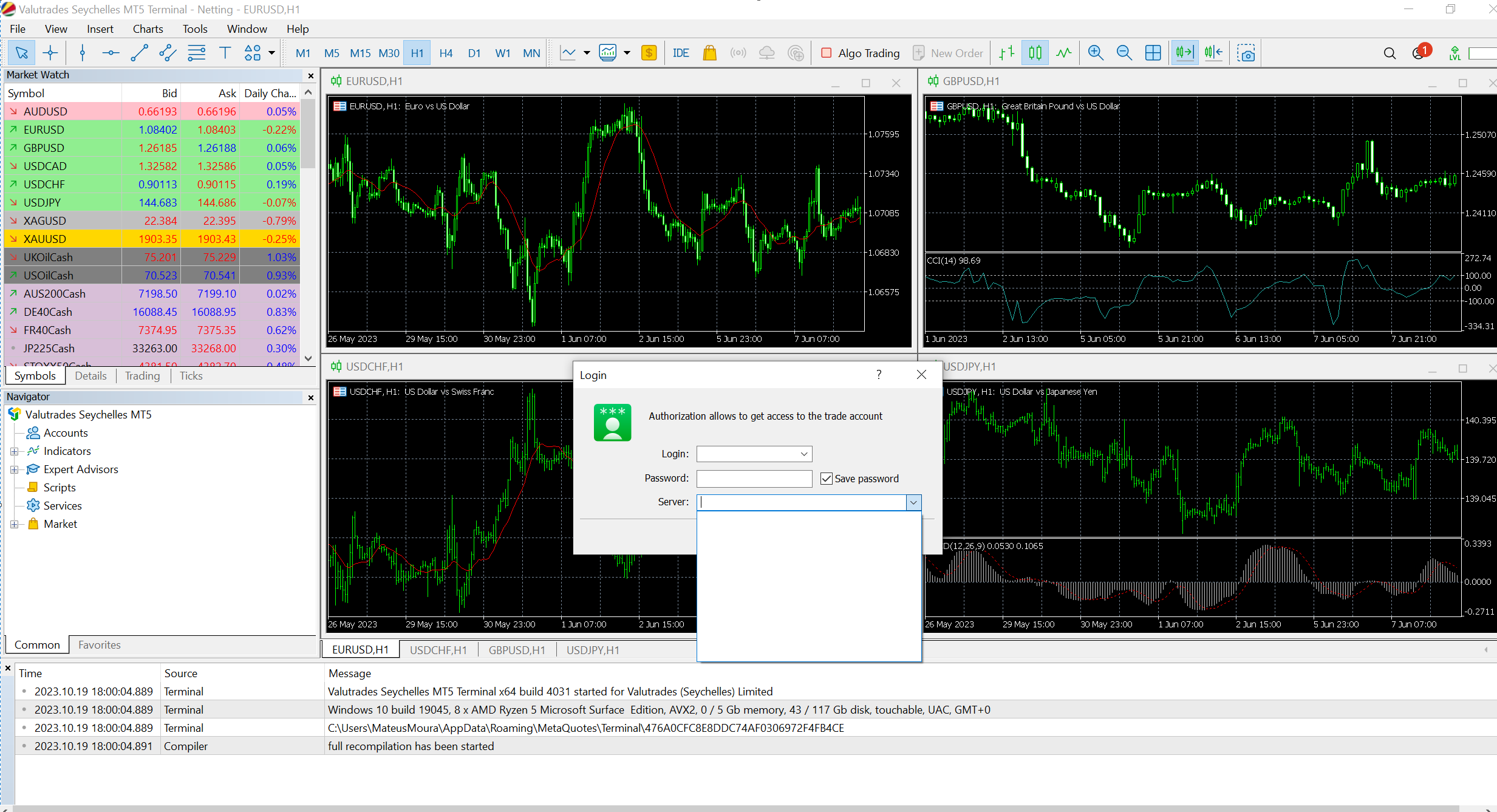Image resolution: width=1497 pixels, height=812 pixels.
Task: Close the Navigator panel
Action: (x=311, y=398)
